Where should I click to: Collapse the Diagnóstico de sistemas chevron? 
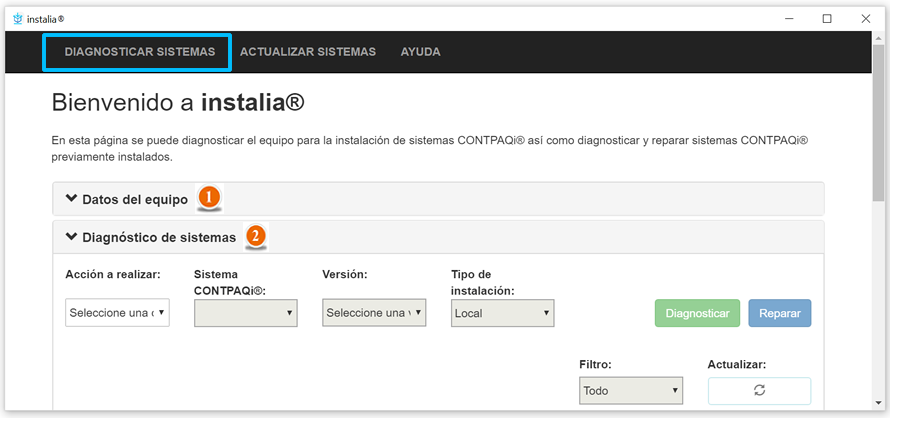(71, 237)
